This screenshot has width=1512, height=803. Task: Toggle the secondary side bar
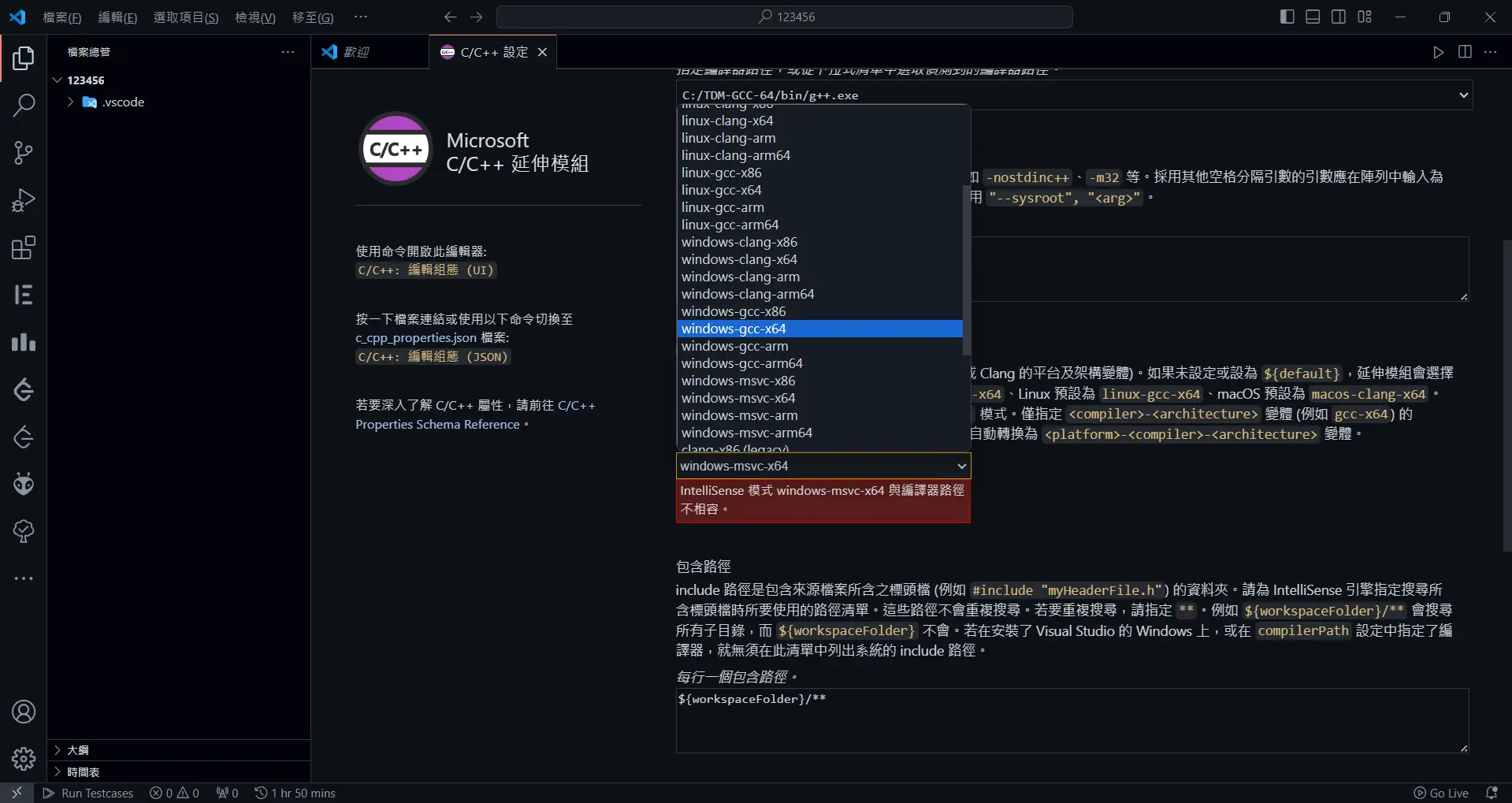pos(1339,16)
